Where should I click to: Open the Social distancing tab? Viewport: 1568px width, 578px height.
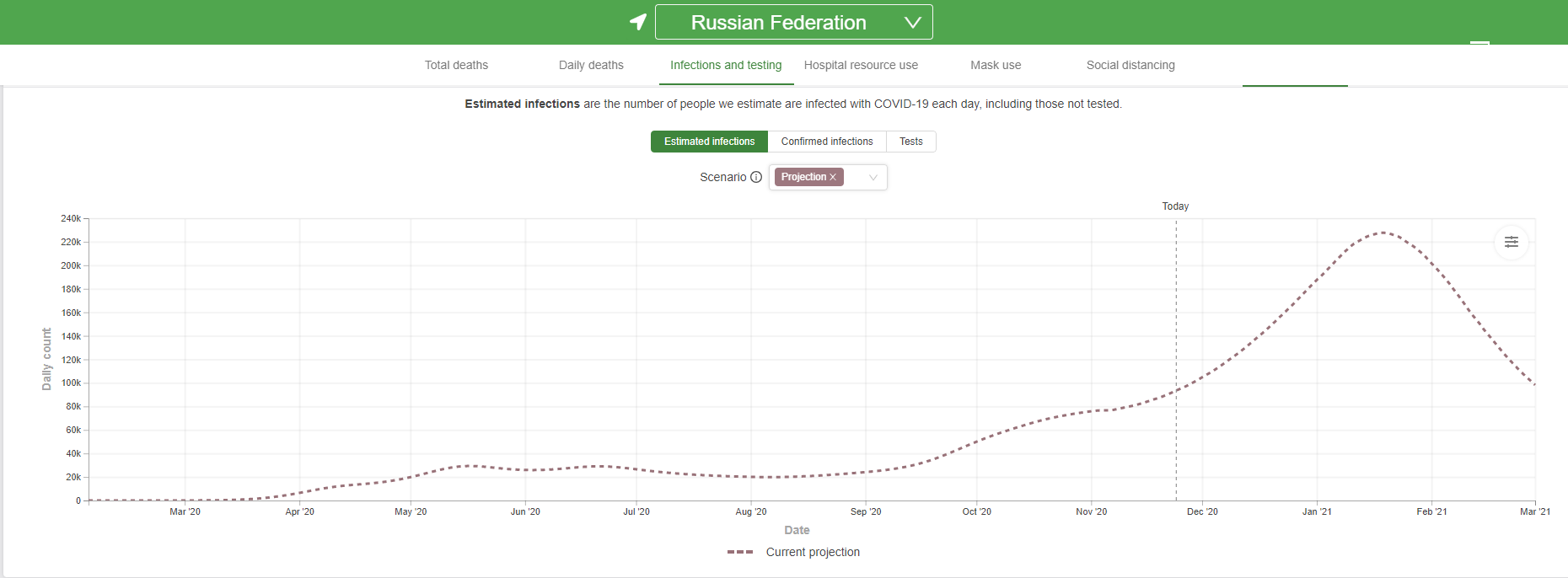point(1130,65)
